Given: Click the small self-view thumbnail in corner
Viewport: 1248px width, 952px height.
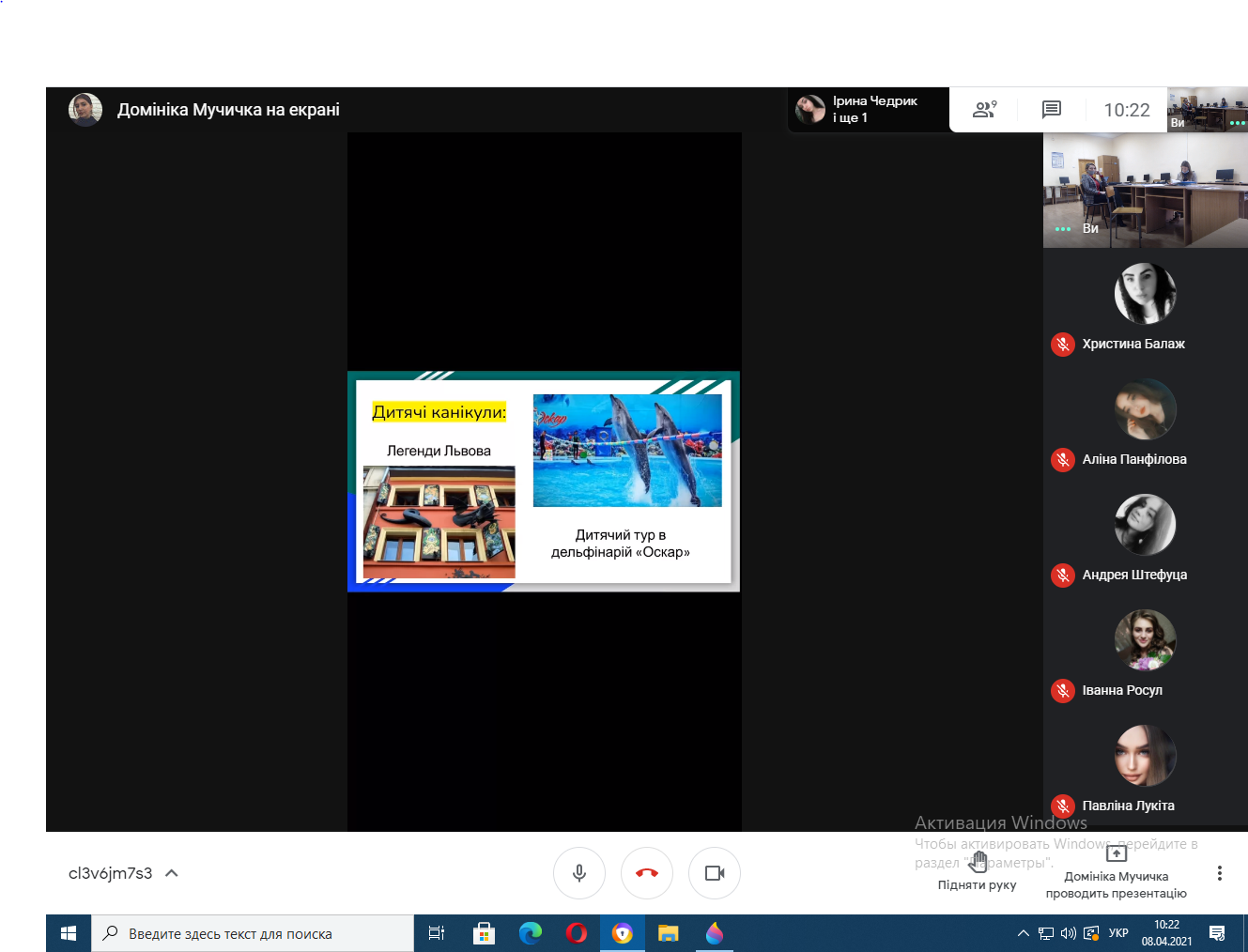Looking at the screenshot, I should point(1208,110).
